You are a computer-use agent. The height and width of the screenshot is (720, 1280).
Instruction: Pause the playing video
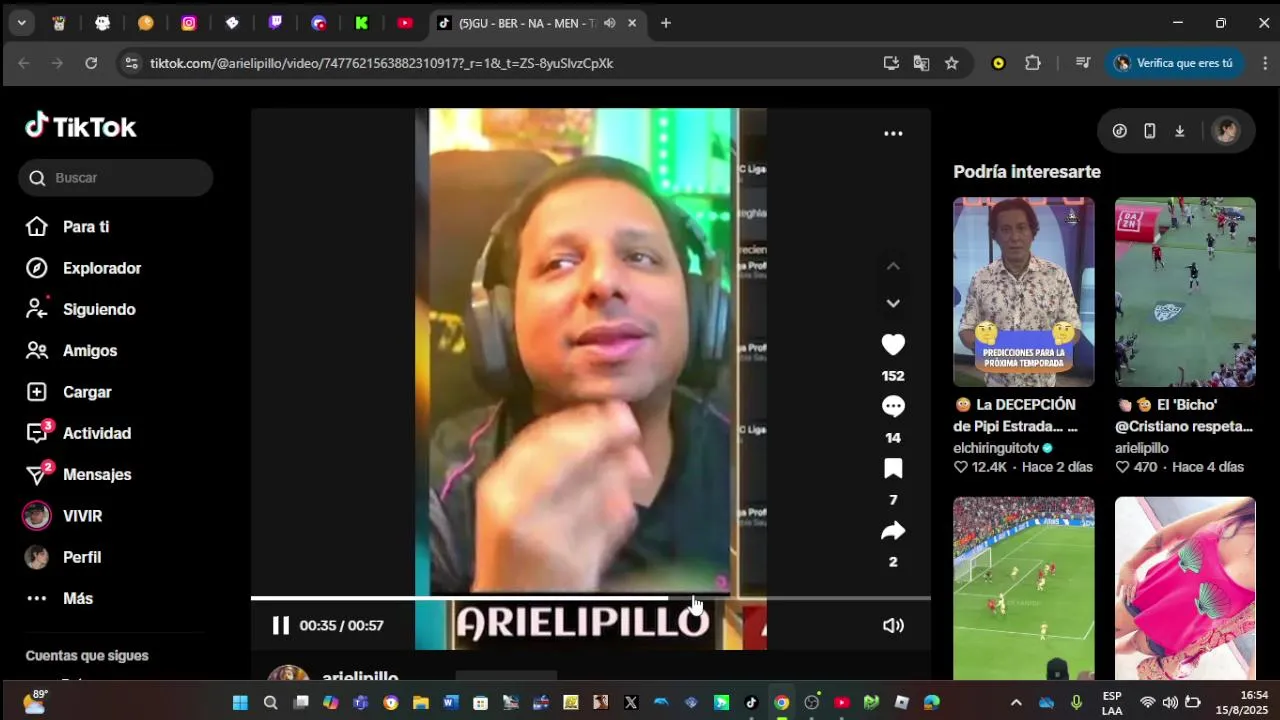(281, 625)
